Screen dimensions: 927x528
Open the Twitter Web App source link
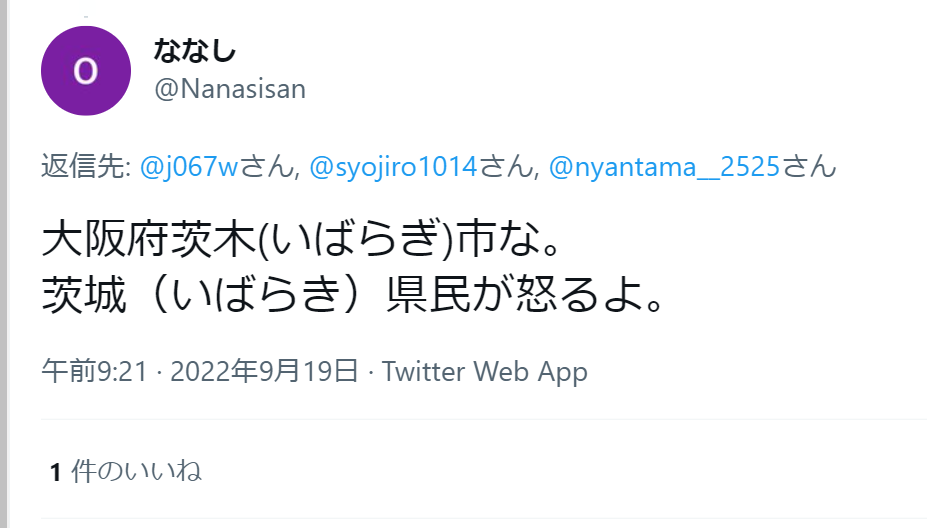coord(485,372)
